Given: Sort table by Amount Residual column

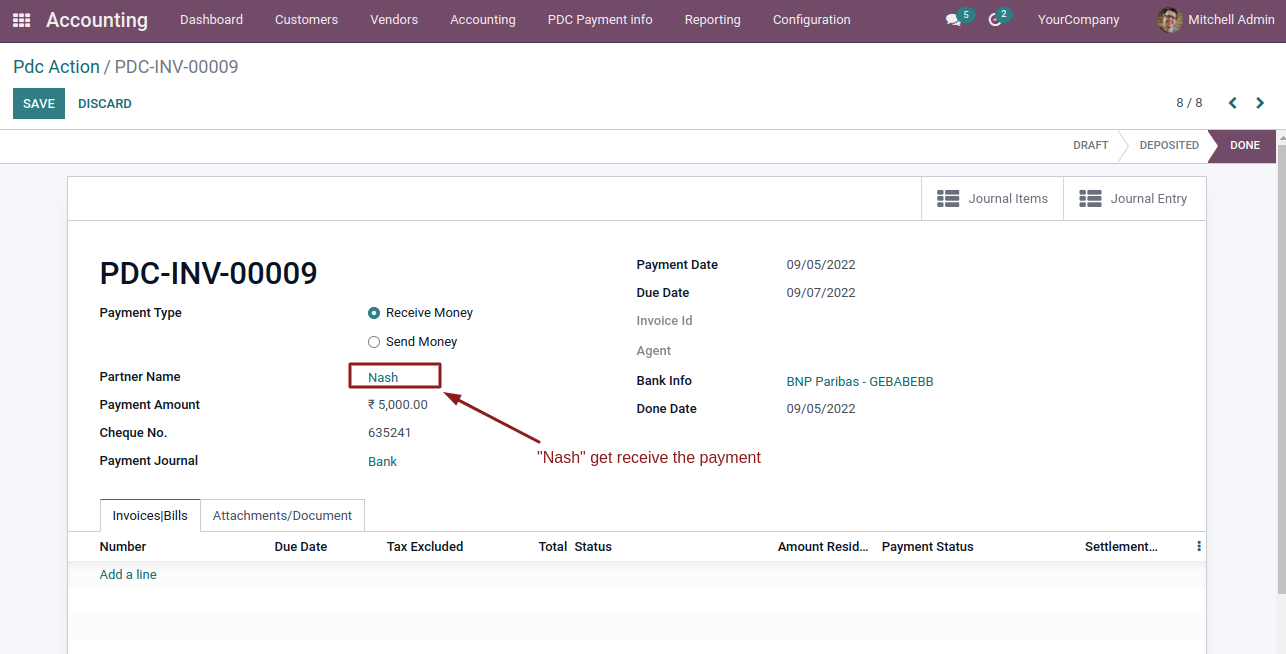Looking at the screenshot, I should (x=823, y=547).
